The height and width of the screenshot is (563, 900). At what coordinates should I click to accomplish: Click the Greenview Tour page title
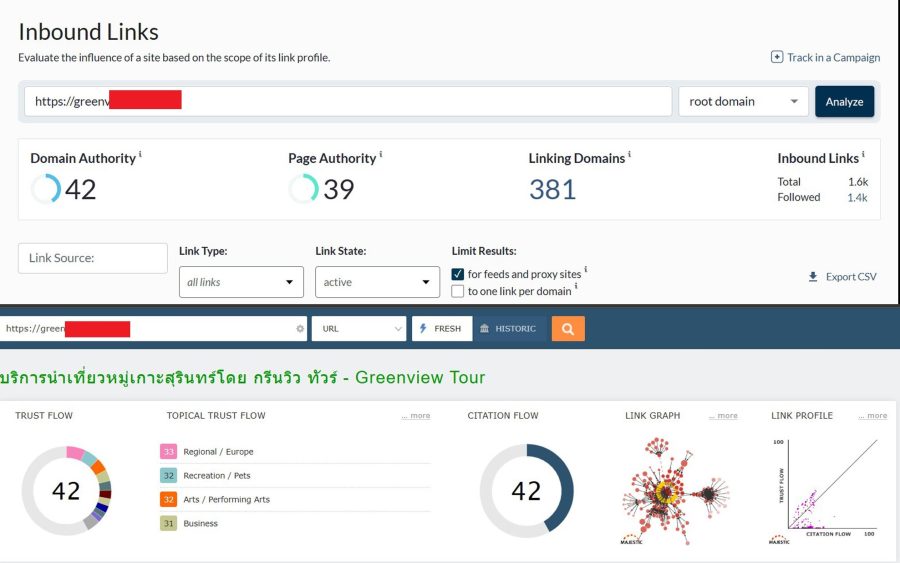tap(242, 377)
